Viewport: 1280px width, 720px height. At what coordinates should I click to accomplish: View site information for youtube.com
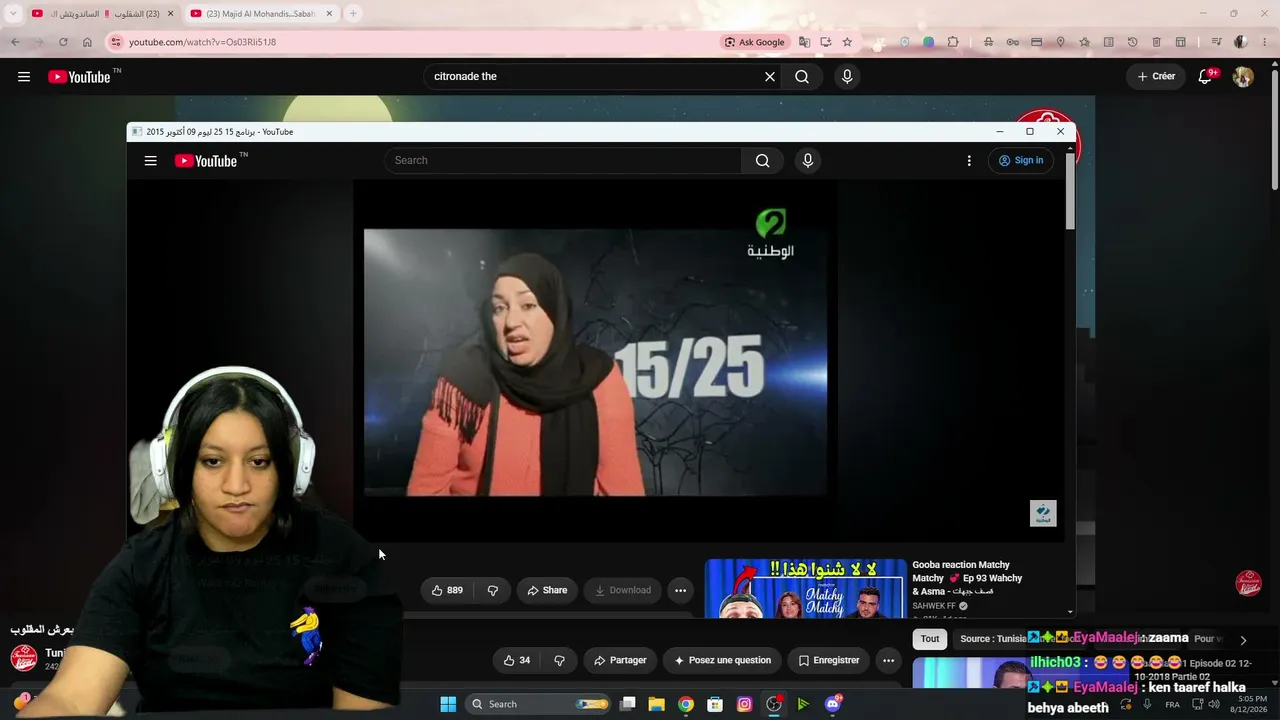pyautogui.click(x=116, y=42)
